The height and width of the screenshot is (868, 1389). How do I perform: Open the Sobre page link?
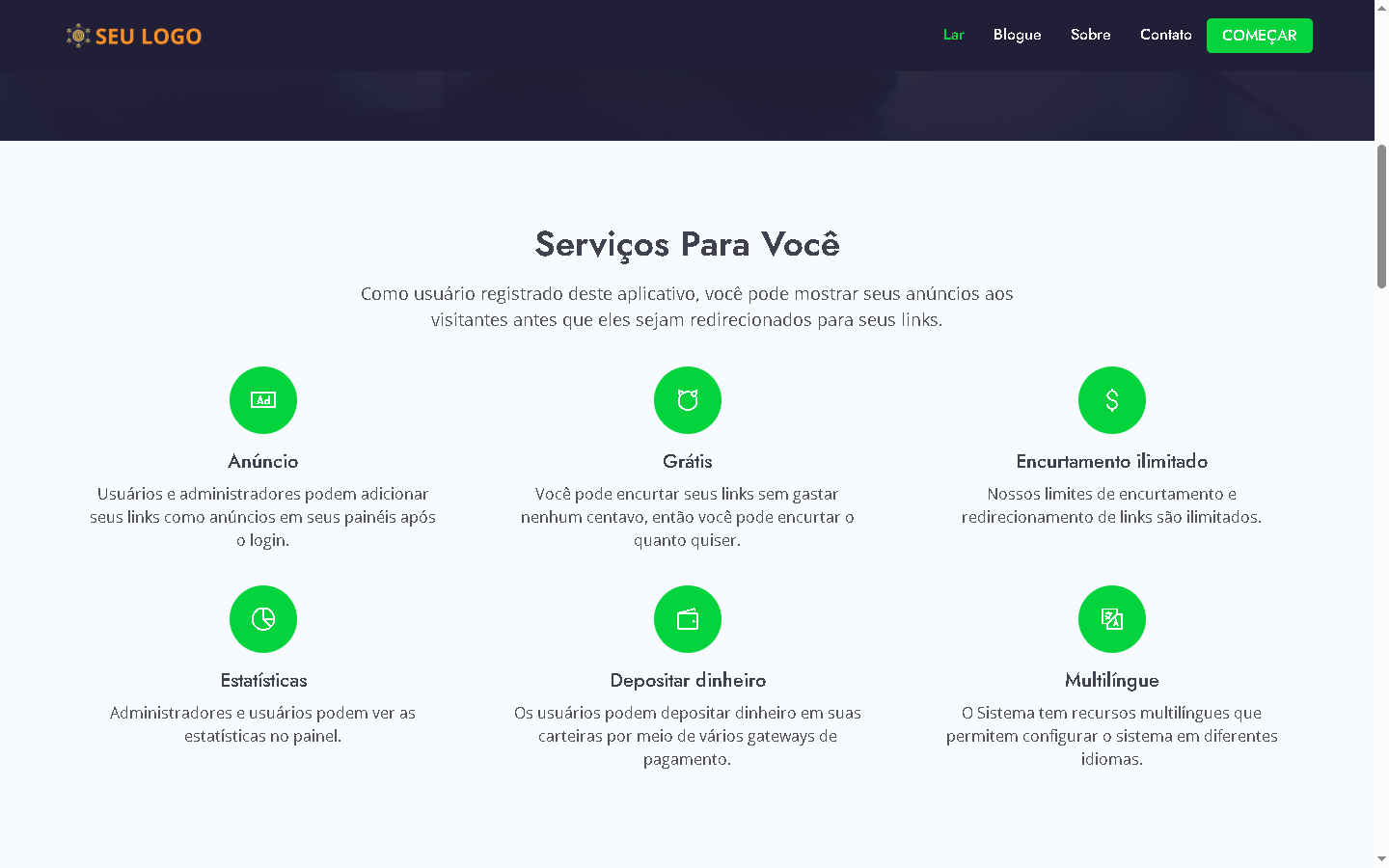coord(1090,35)
